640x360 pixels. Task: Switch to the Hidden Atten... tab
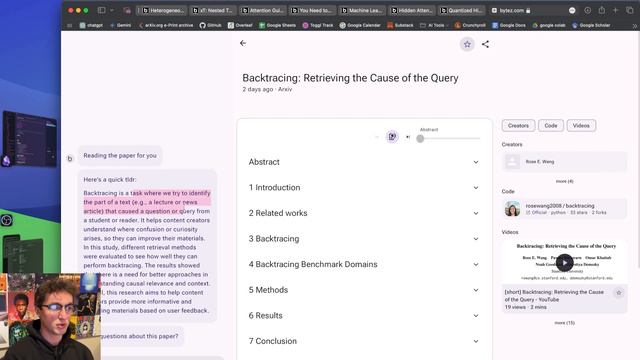pos(411,10)
